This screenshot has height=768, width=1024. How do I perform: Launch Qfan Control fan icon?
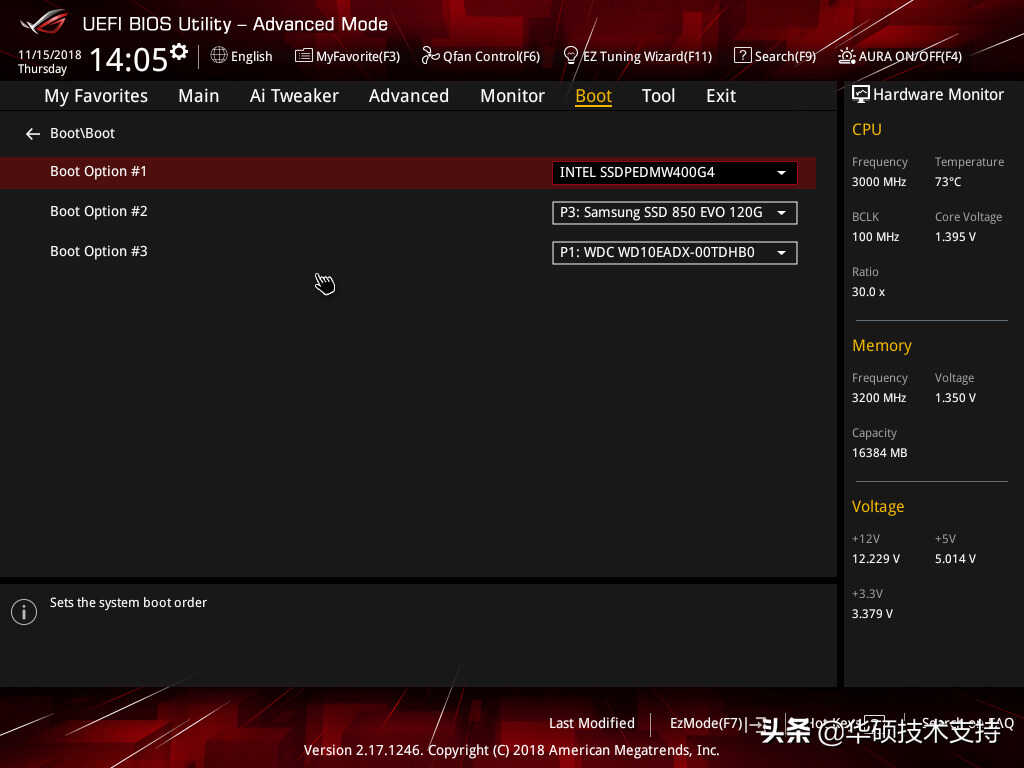(430, 56)
